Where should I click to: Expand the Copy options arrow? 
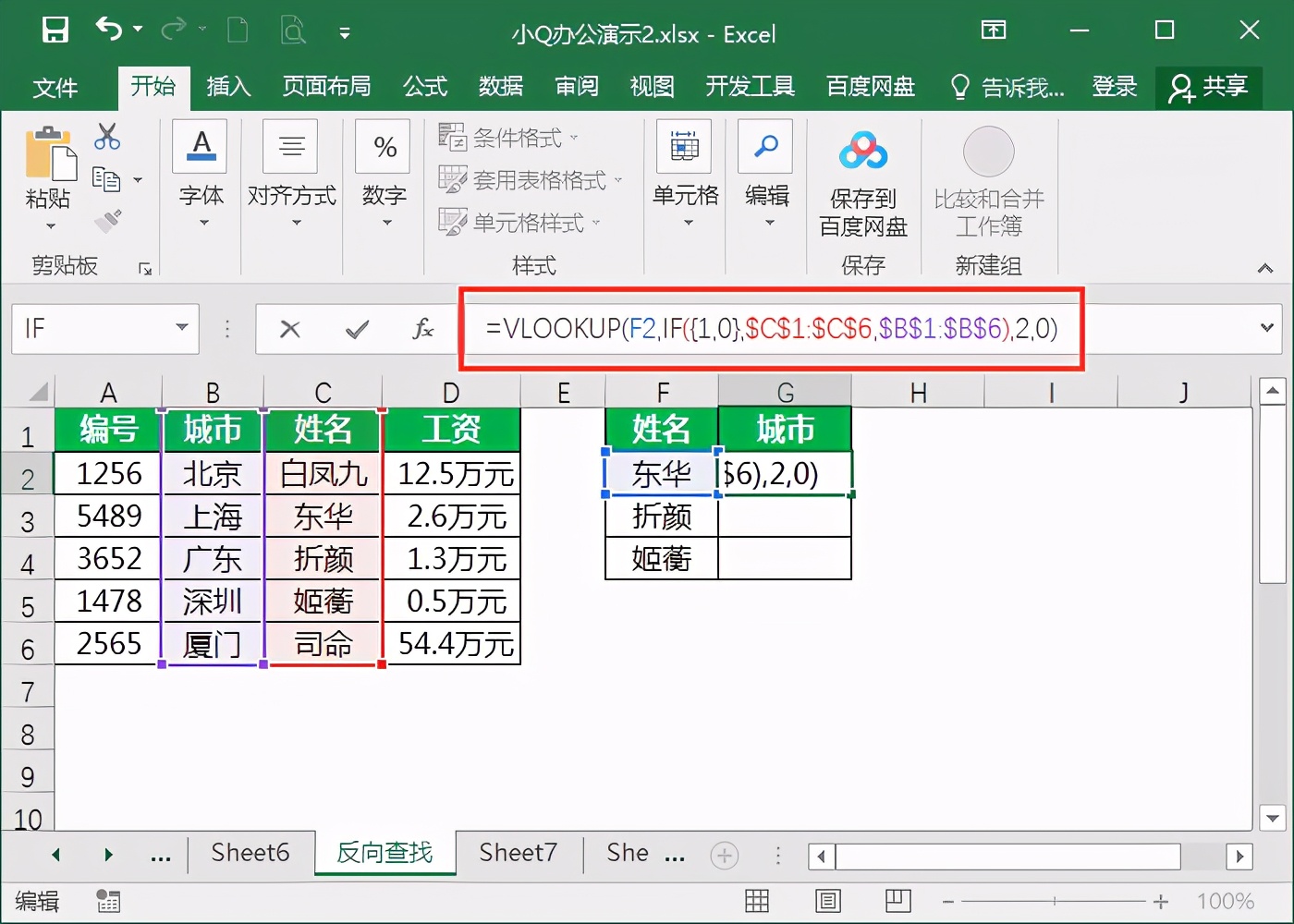click(x=138, y=180)
